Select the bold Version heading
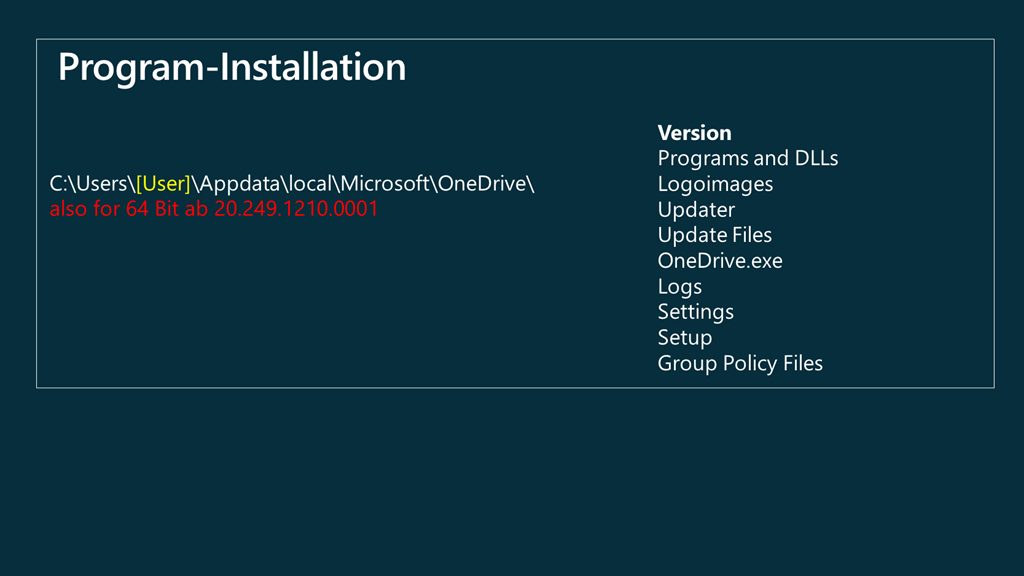 694,133
